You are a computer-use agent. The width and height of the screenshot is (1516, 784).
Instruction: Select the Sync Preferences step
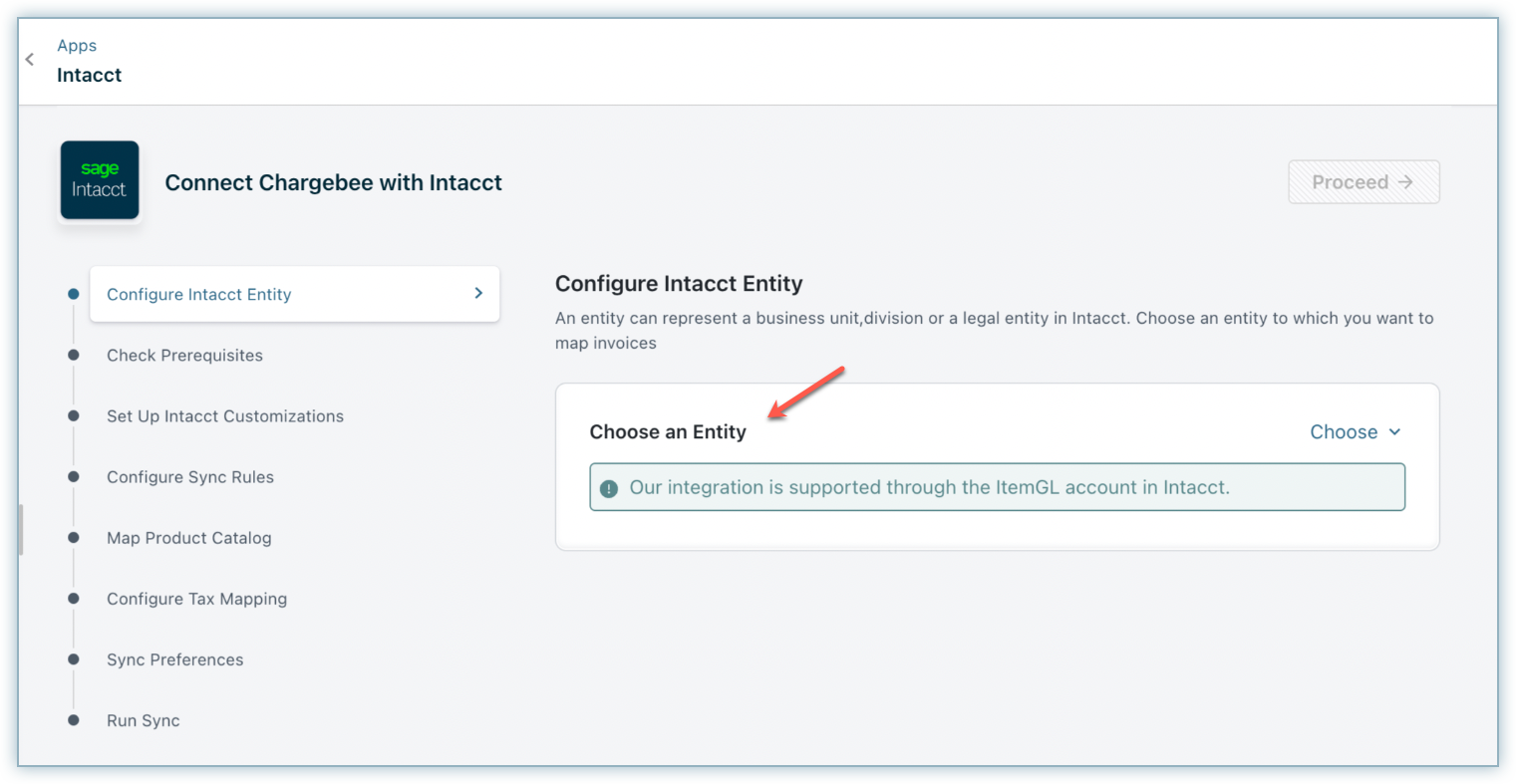pyautogui.click(x=175, y=659)
